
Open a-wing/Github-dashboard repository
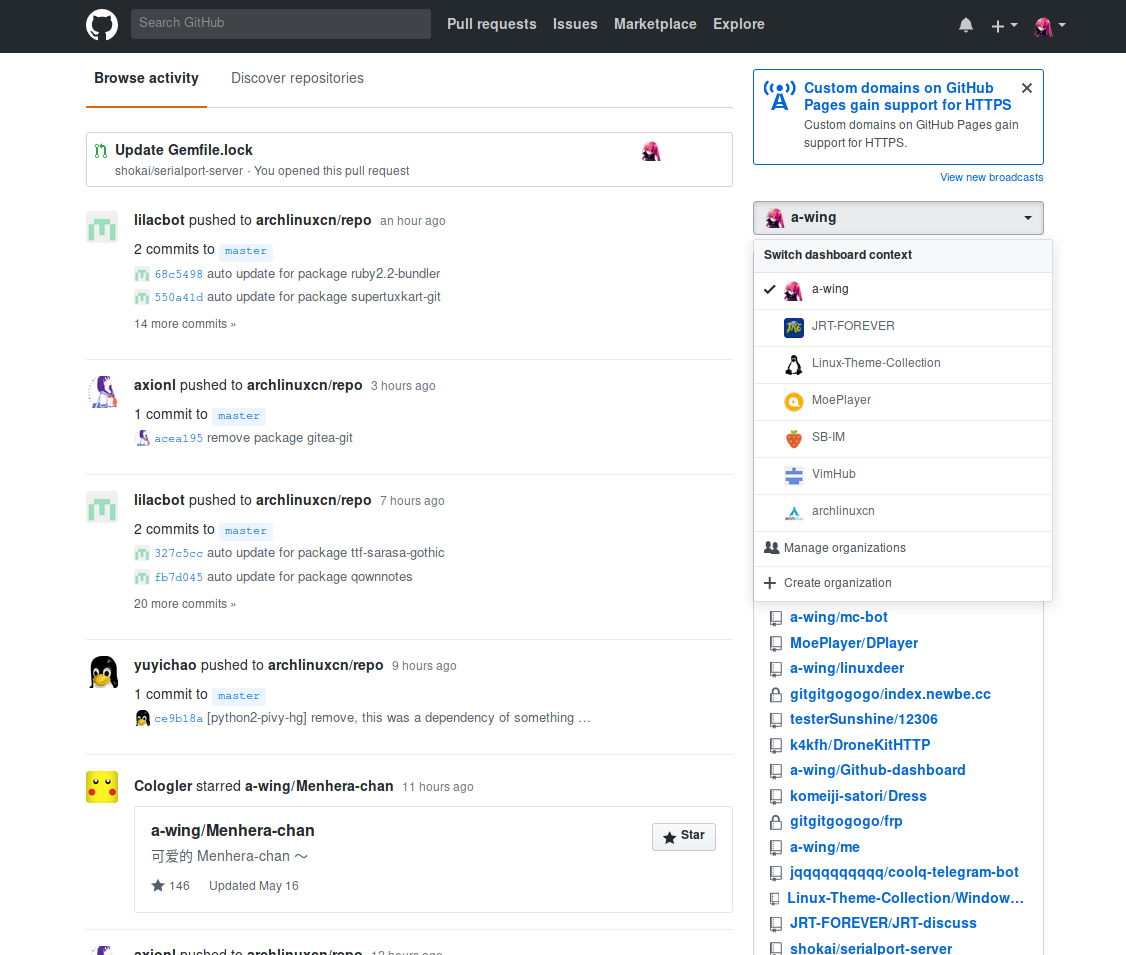point(878,770)
